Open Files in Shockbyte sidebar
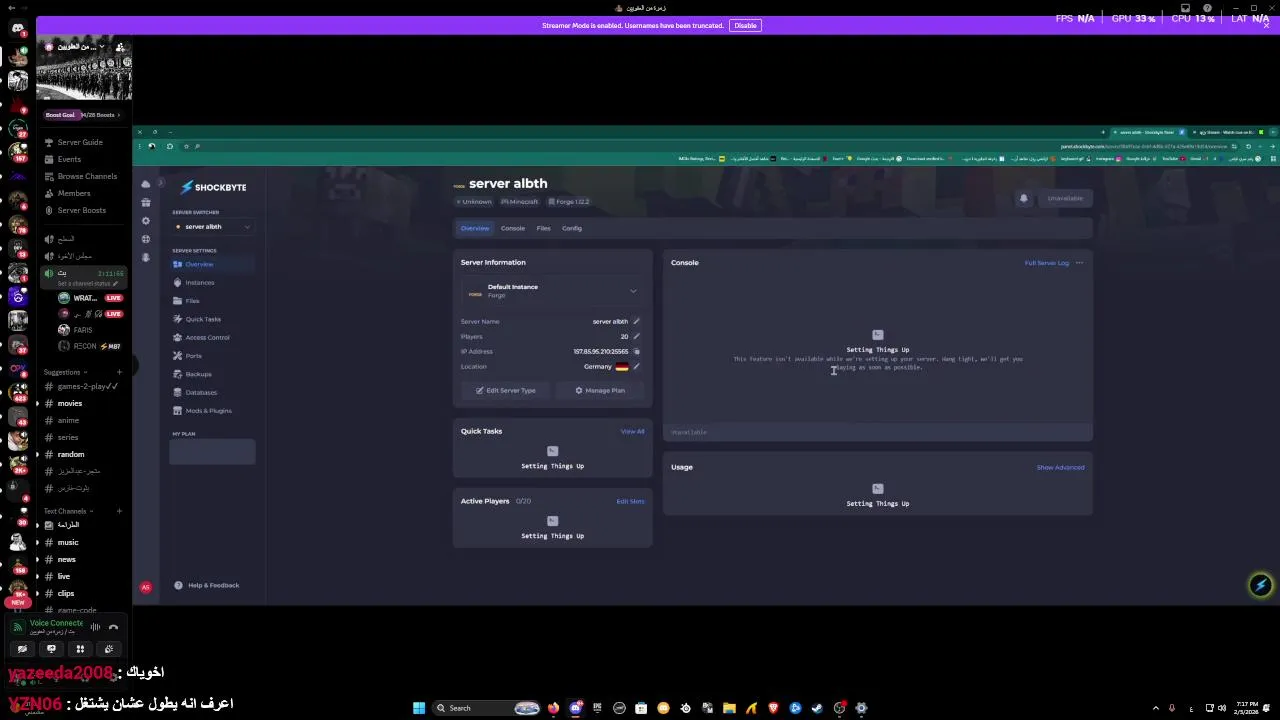This screenshot has width=1280, height=720. coord(212,300)
